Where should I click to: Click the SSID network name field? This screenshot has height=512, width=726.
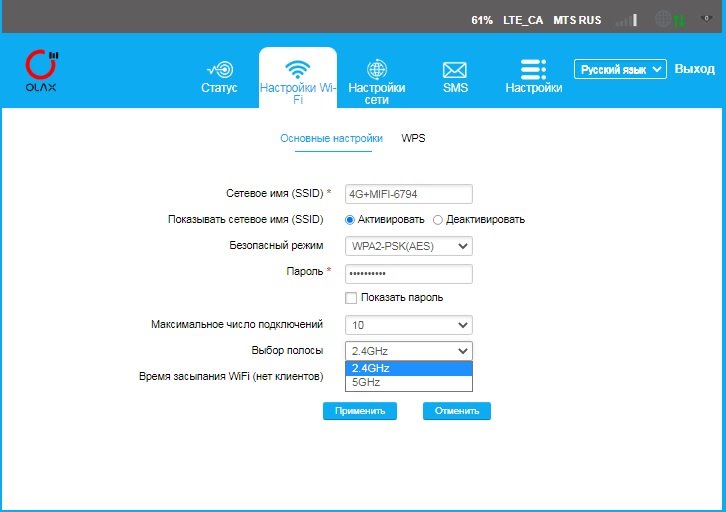[408, 194]
